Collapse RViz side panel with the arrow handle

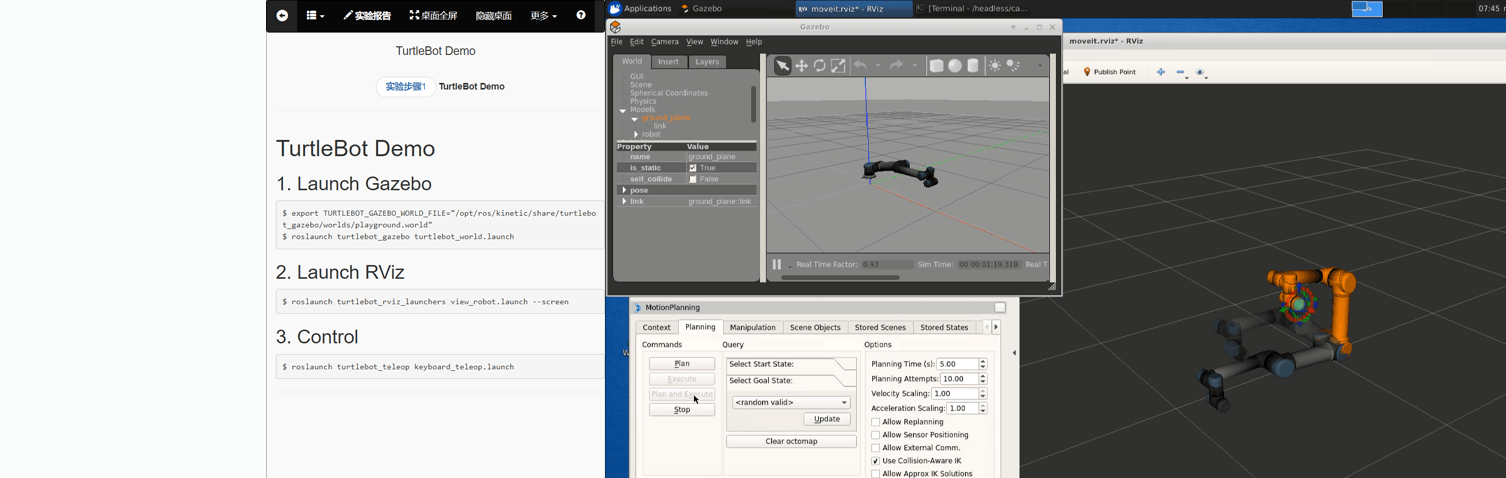coord(1014,352)
